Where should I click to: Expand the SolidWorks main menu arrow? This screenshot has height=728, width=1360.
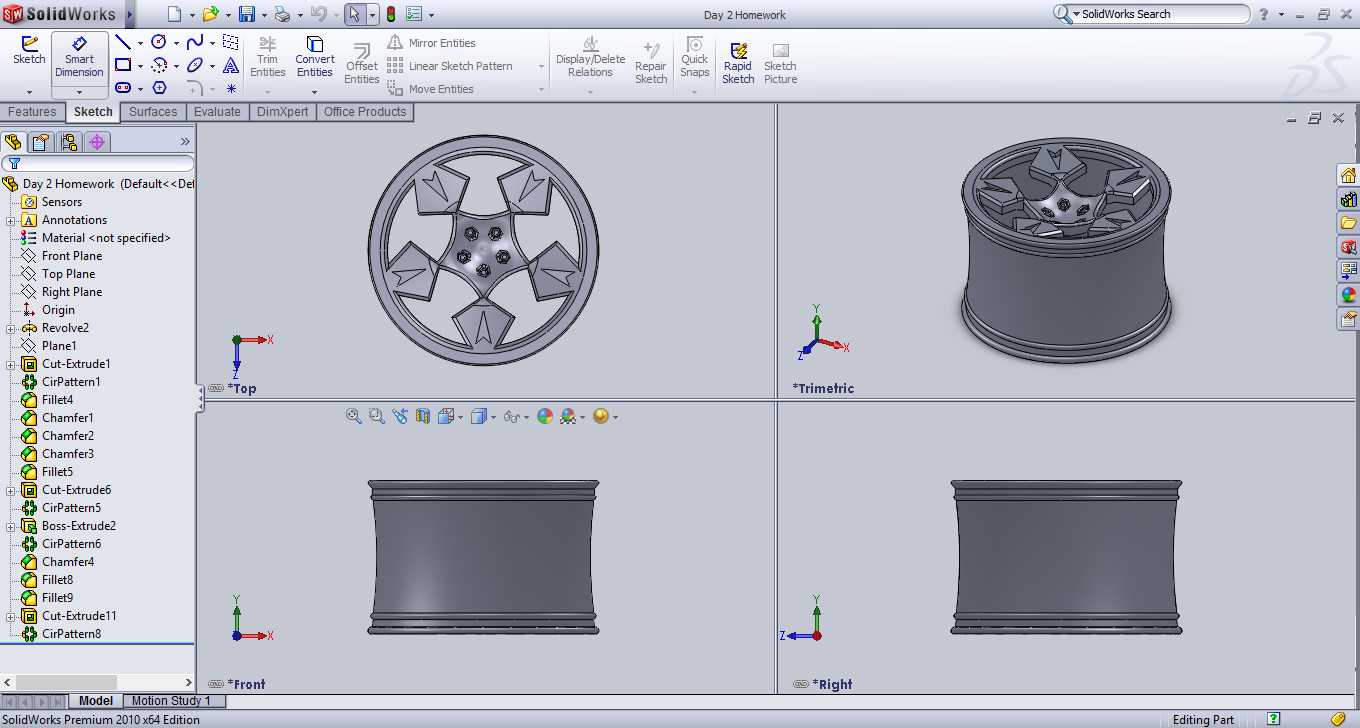point(129,14)
